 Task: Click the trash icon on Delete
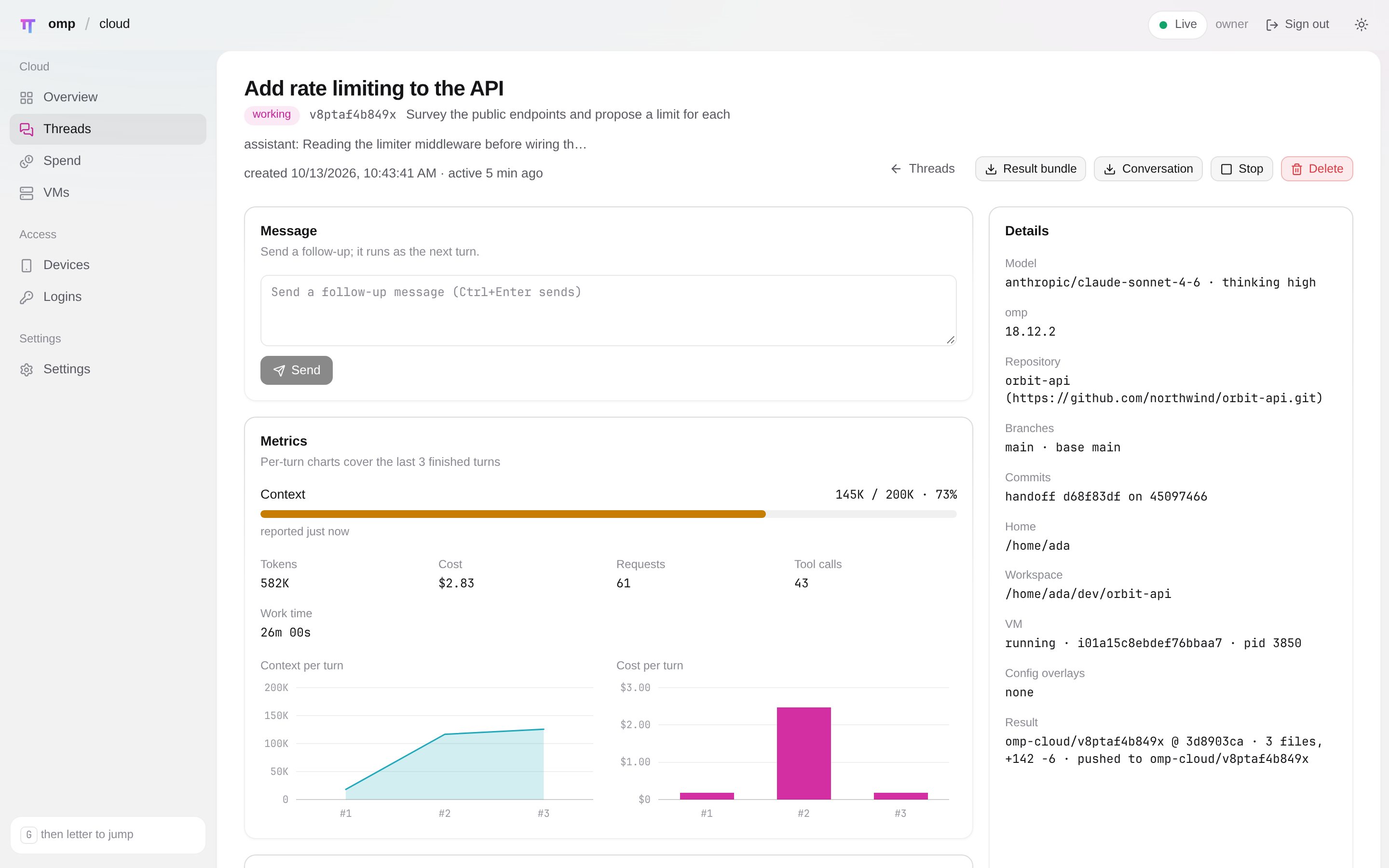1296,169
